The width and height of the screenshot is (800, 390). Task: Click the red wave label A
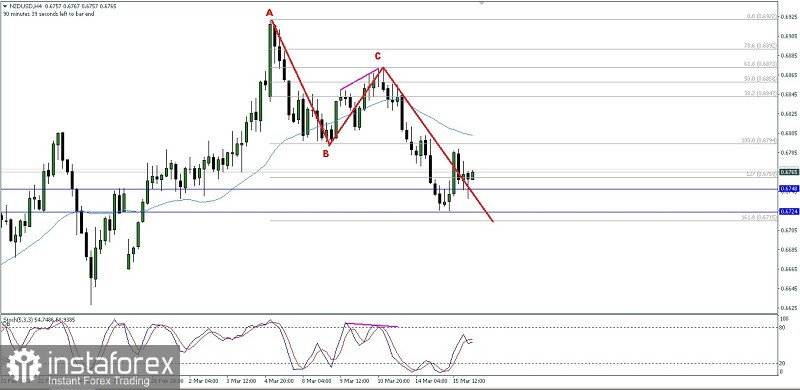(269, 12)
